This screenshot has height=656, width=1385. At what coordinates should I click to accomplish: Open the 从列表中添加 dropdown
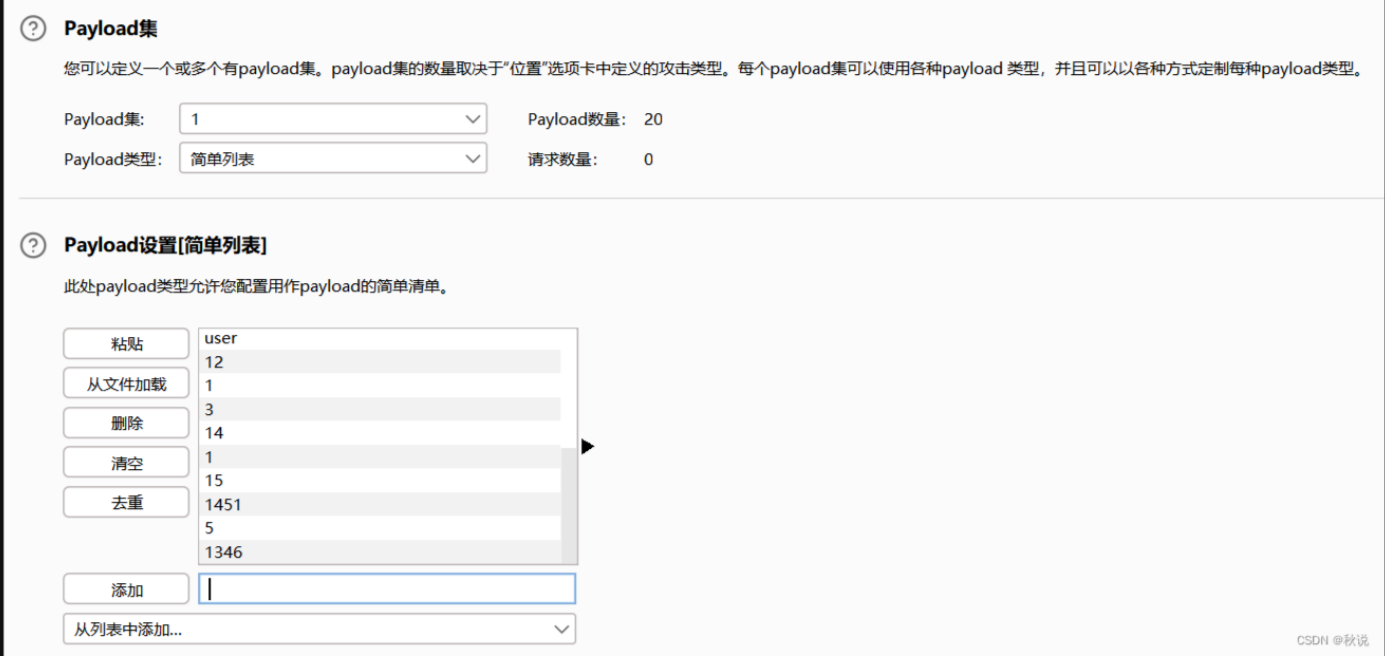tap(318, 628)
